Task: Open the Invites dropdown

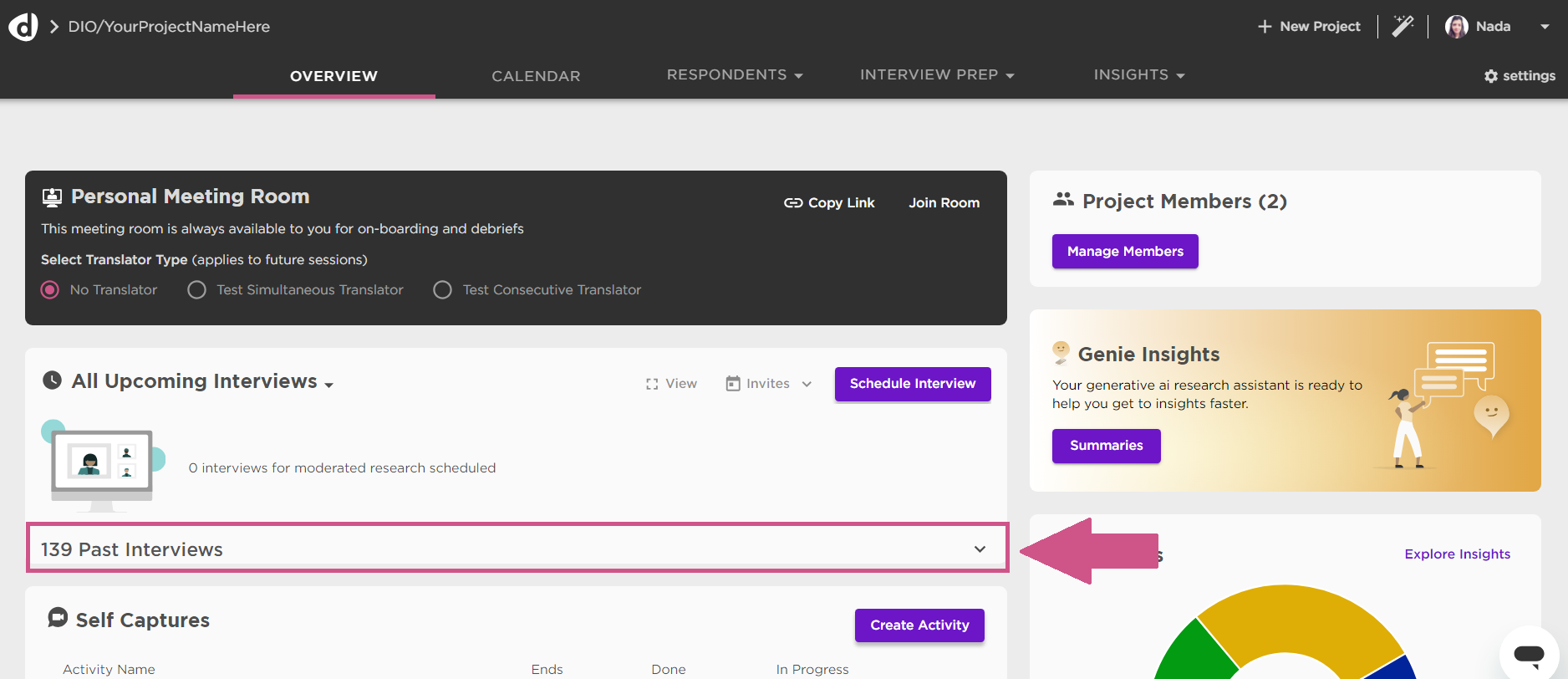Action: point(768,384)
